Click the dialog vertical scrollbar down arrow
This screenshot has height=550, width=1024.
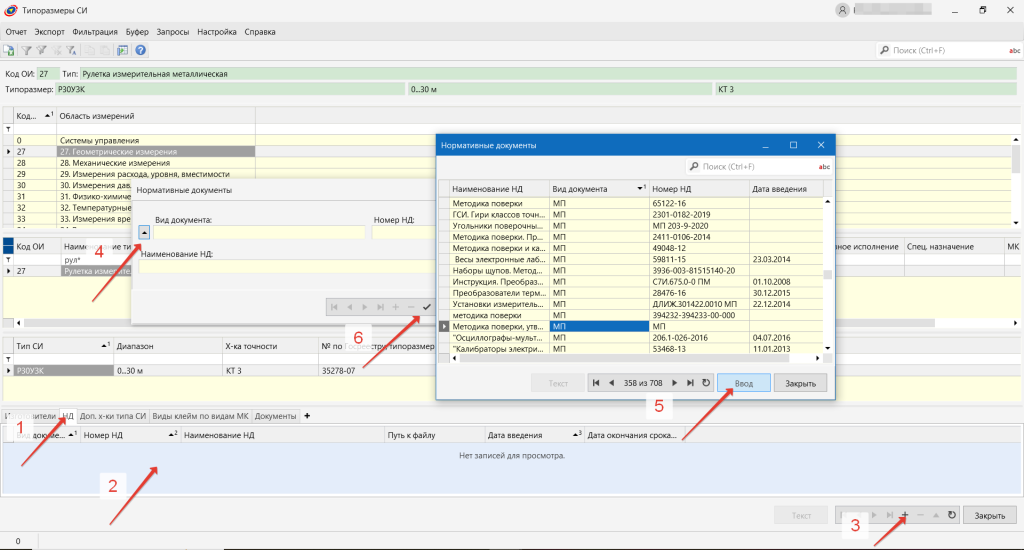[827, 348]
